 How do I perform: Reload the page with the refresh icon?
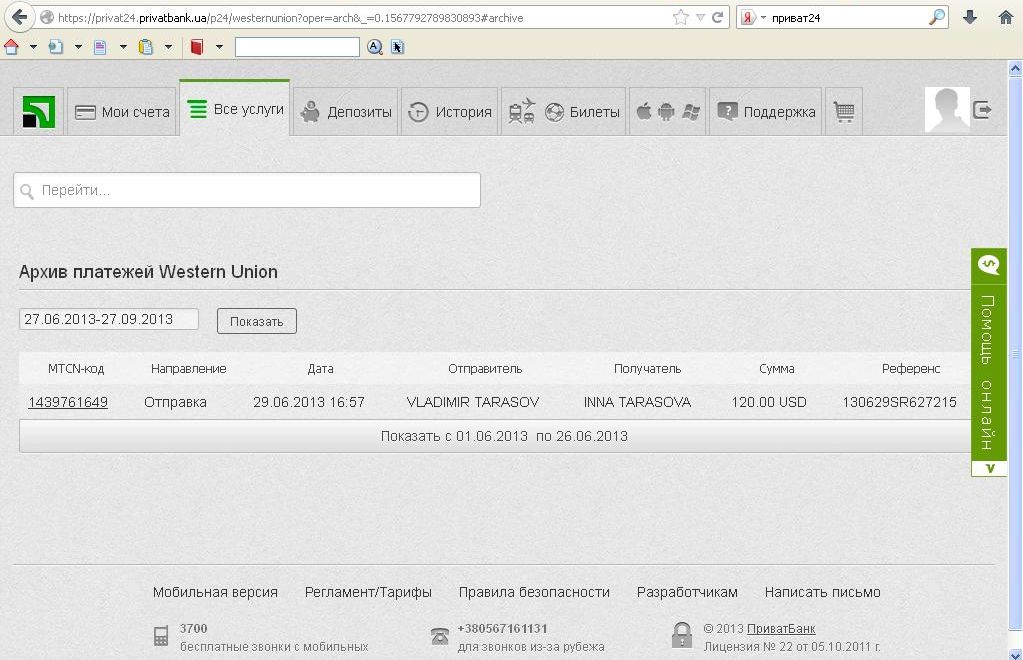tap(717, 18)
